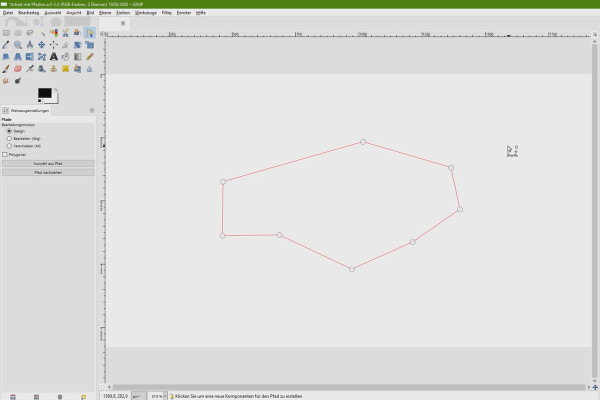The image size is (600, 400).
Task: Select the Scissors Select tool
Action: (65, 33)
